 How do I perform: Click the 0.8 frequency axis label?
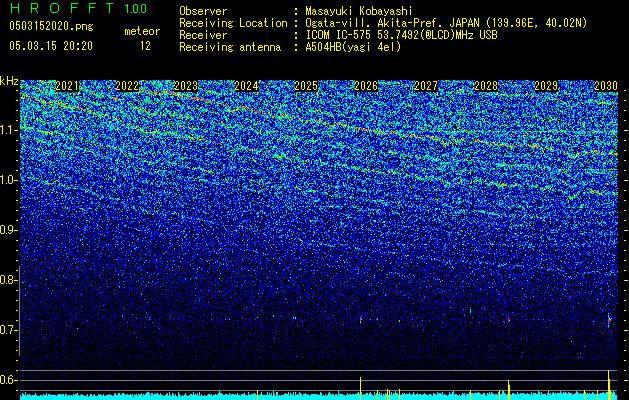tap(7, 280)
